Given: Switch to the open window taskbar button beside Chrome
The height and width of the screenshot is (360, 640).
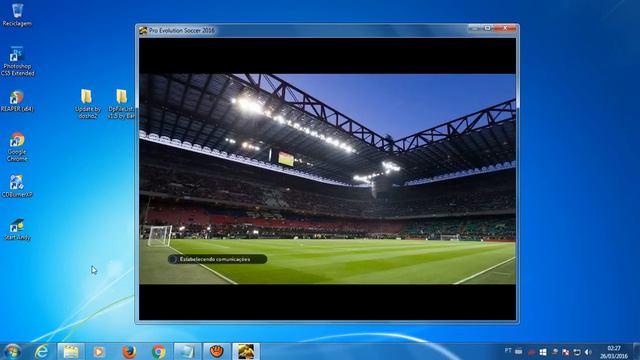Looking at the screenshot, I should point(187,351).
